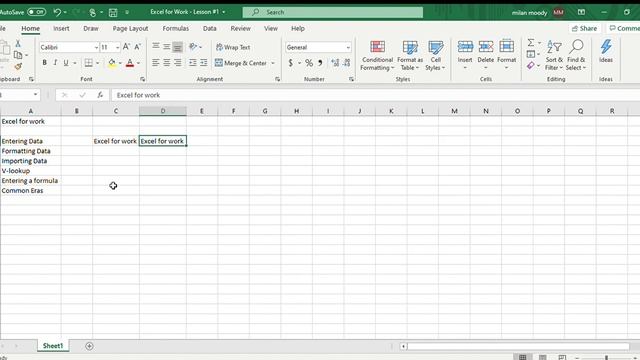Increase font size with the larger A
This screenshot has width=640, height=360.
click(x=127, y=47)
